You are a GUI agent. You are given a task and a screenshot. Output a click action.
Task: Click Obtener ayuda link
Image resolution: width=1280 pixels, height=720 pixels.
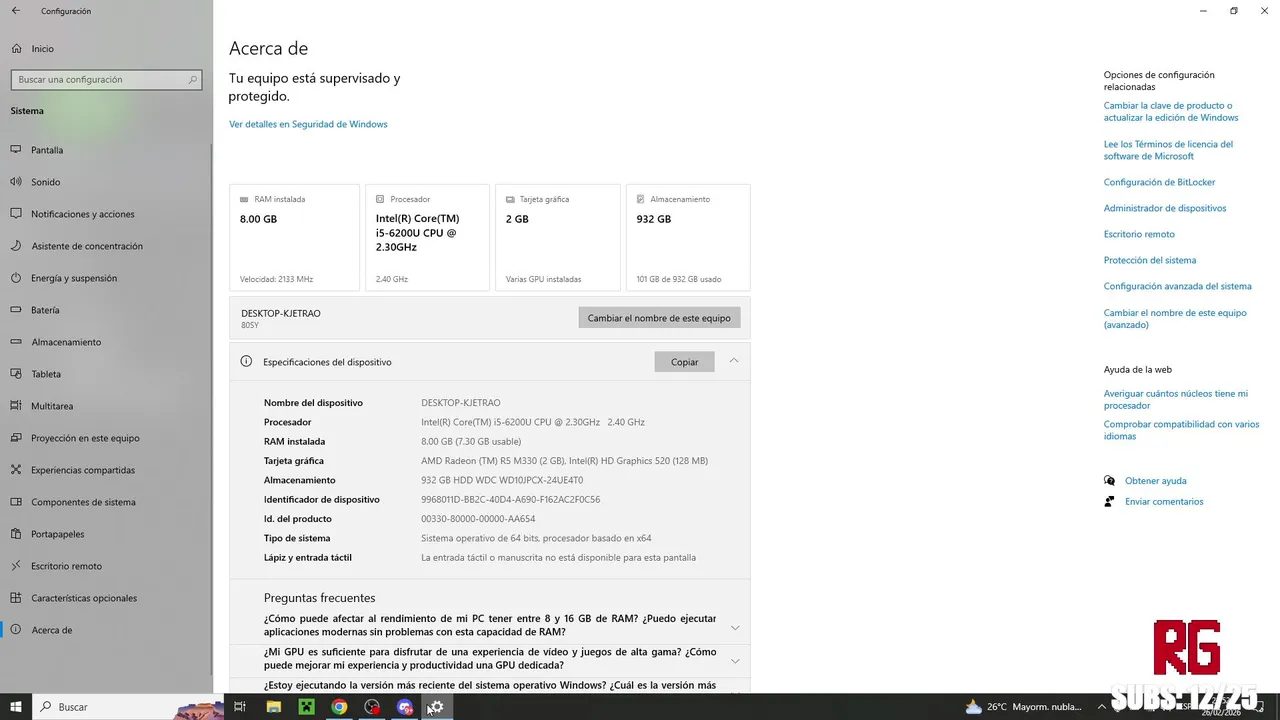pos(1155,481)
